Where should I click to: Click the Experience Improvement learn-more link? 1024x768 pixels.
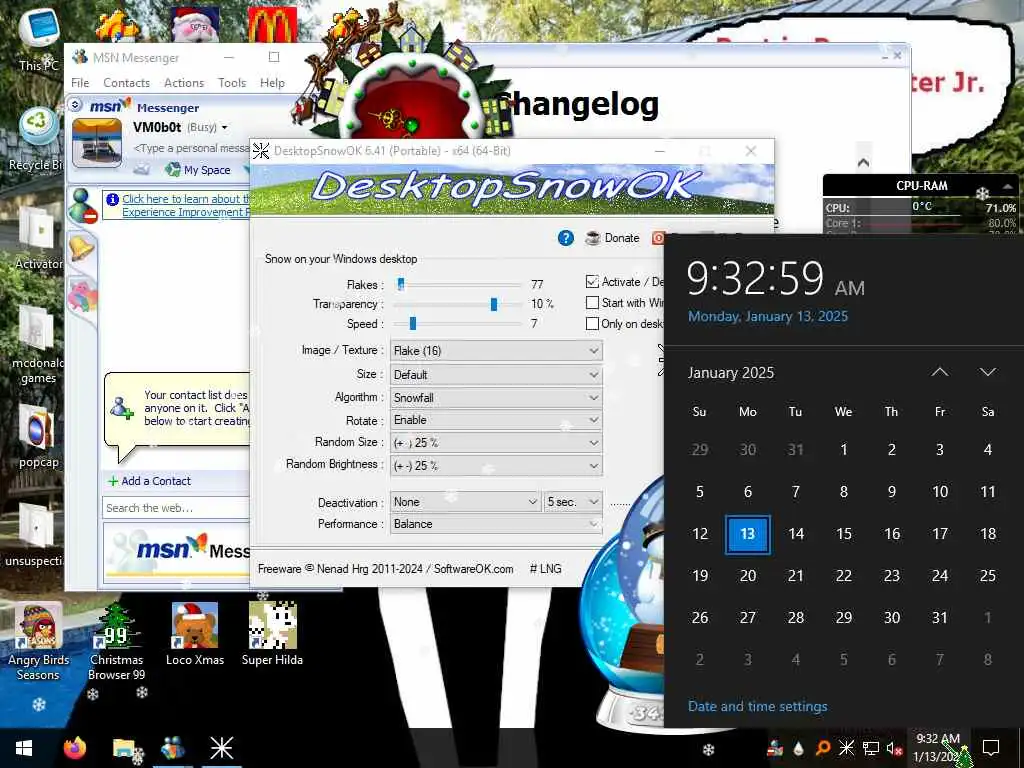[185, 206]
